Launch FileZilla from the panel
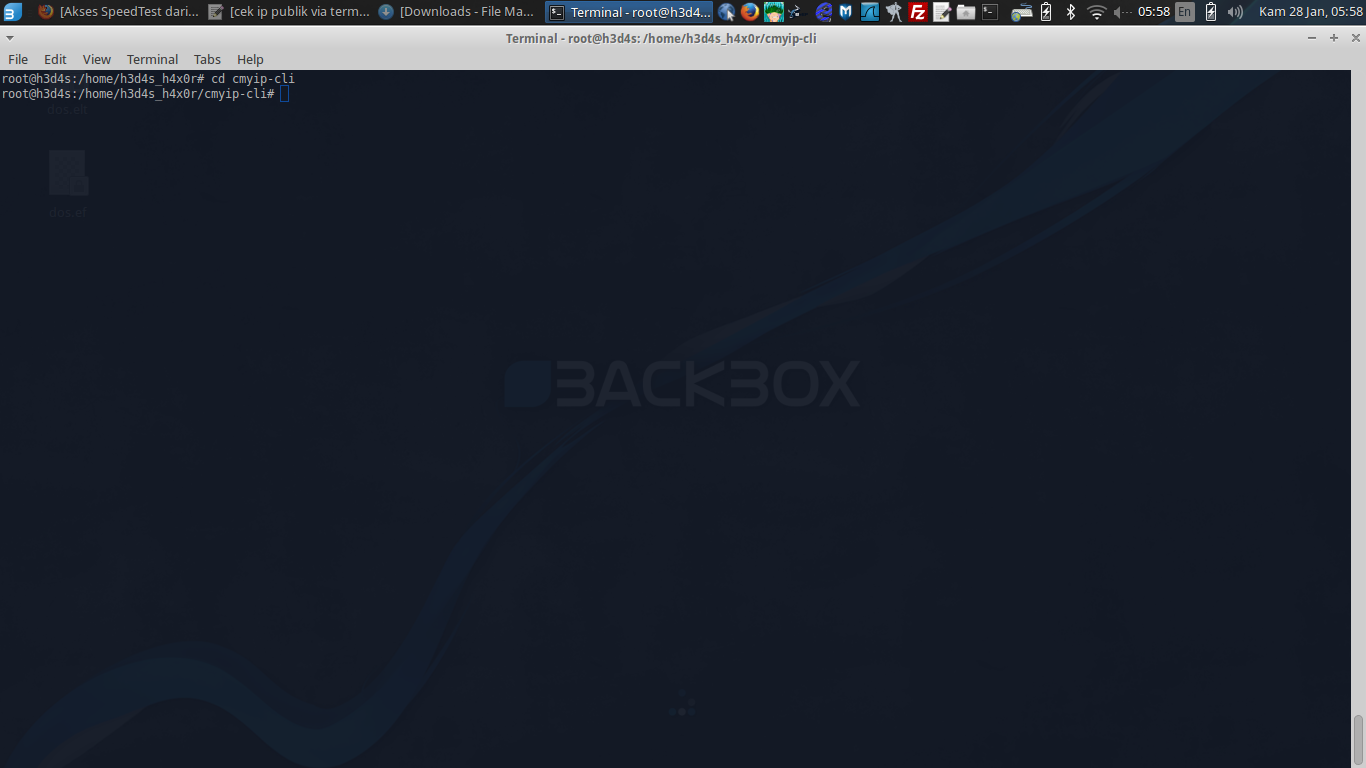 coord(919,12)
